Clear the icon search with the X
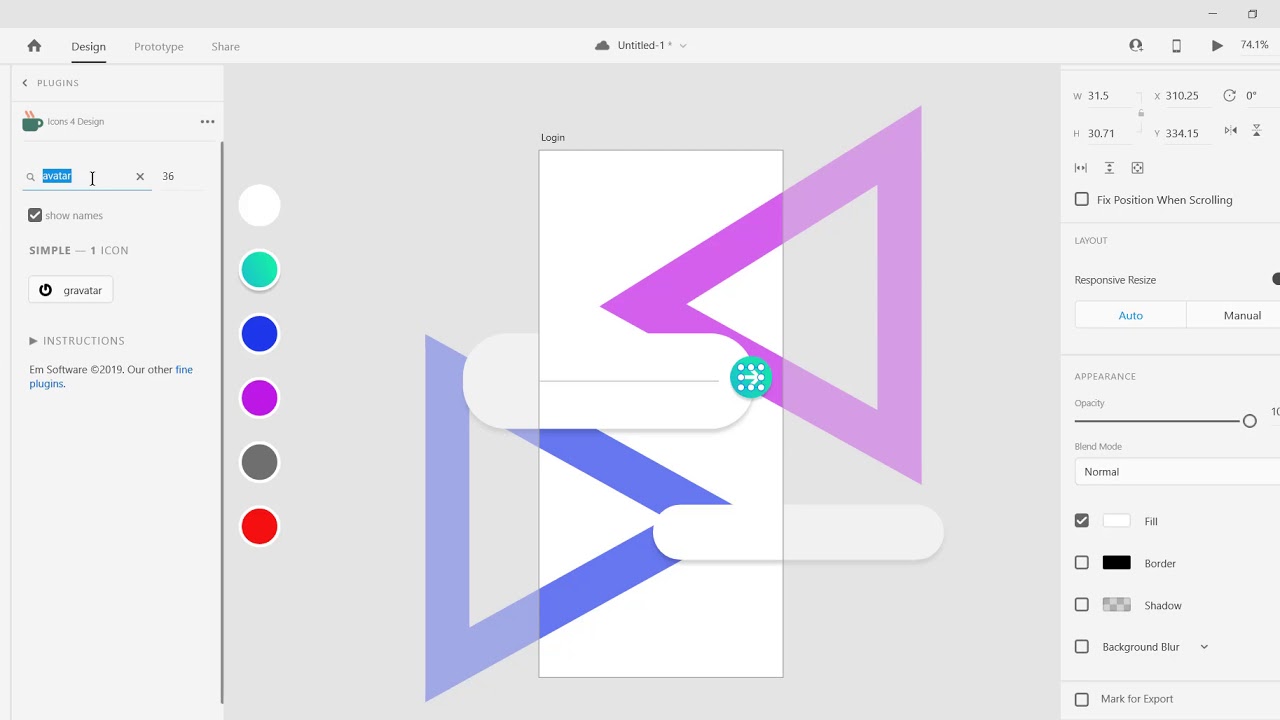The image size is (1280, 720). tap(140, 176)
